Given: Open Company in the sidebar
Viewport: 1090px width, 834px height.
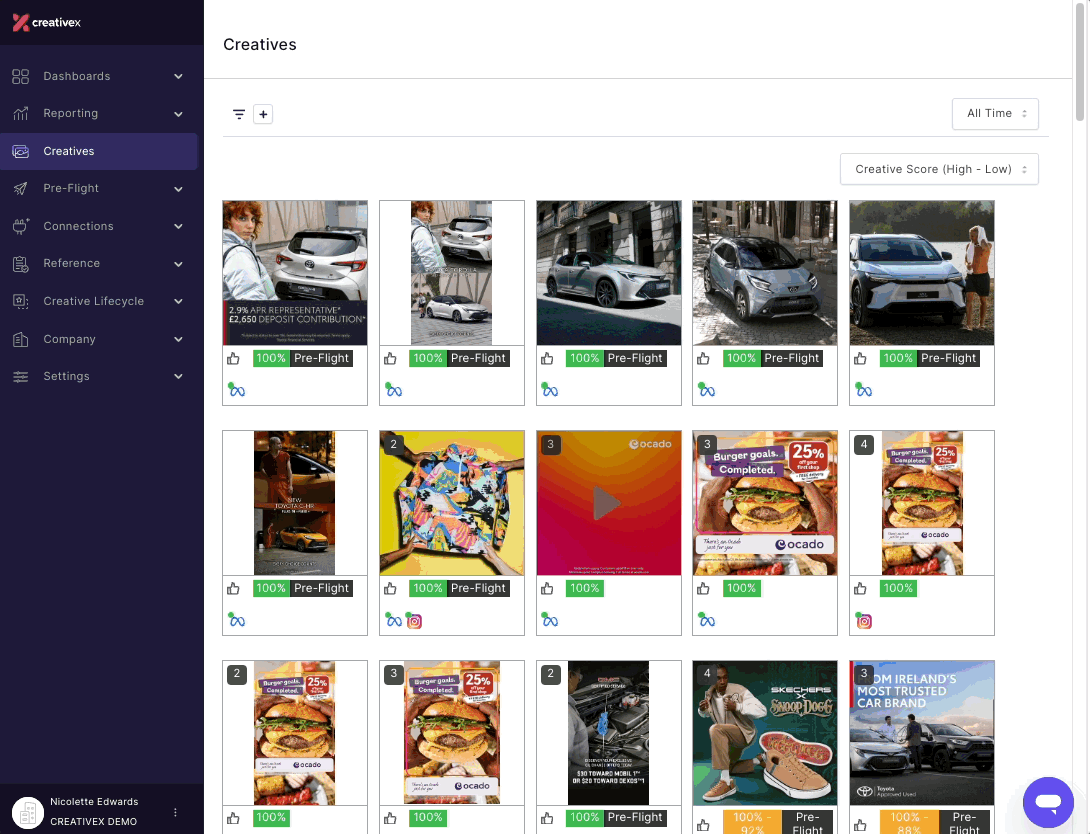Looking at the screenshot, I should [99, 339].
